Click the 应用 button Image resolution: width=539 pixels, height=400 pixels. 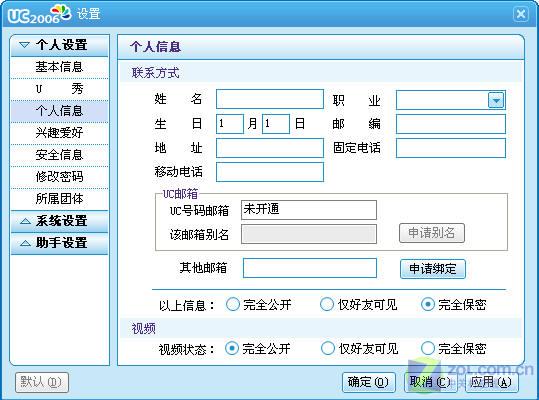[491, 382]
